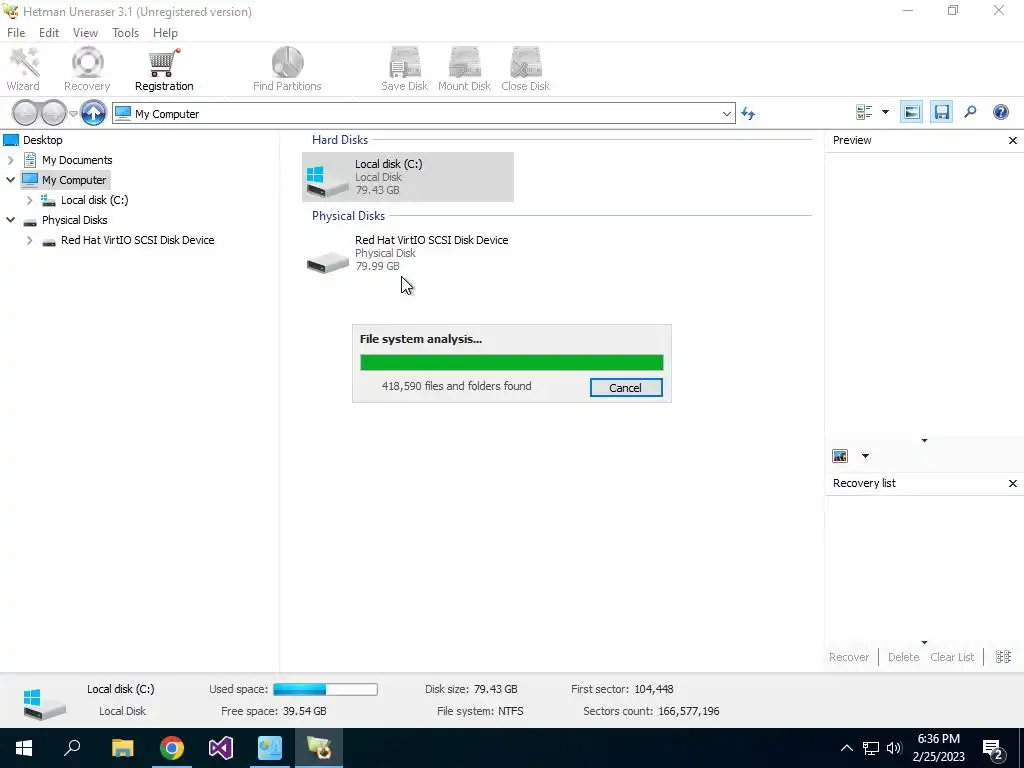This screenshot has width=1024, height=768.
Task: Open the File menu
Action: pos(16,33)
